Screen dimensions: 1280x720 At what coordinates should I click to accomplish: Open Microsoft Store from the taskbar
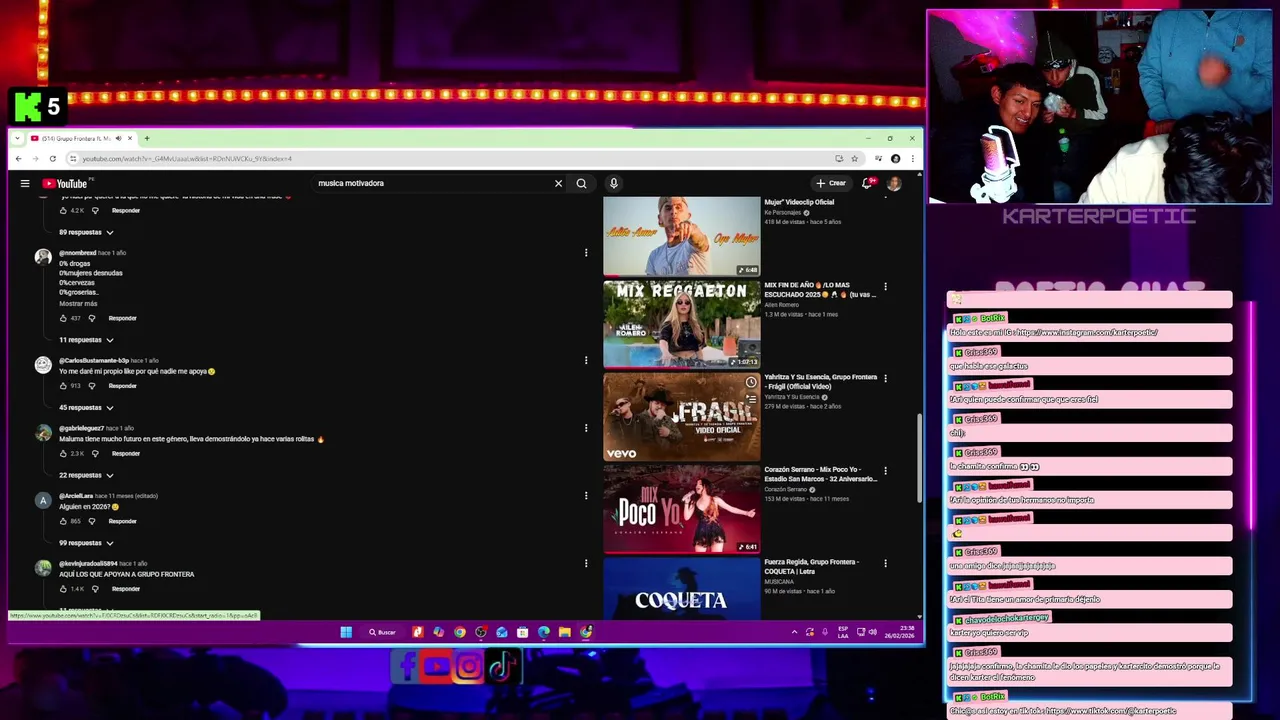[x=523, y=632]
